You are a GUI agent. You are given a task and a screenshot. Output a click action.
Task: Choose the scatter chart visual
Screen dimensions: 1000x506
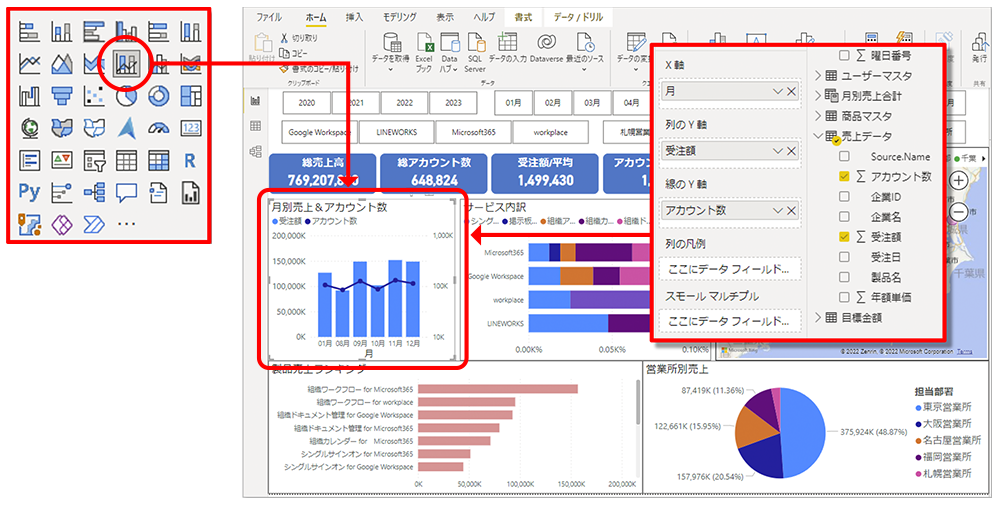click(x=94, y=96)
